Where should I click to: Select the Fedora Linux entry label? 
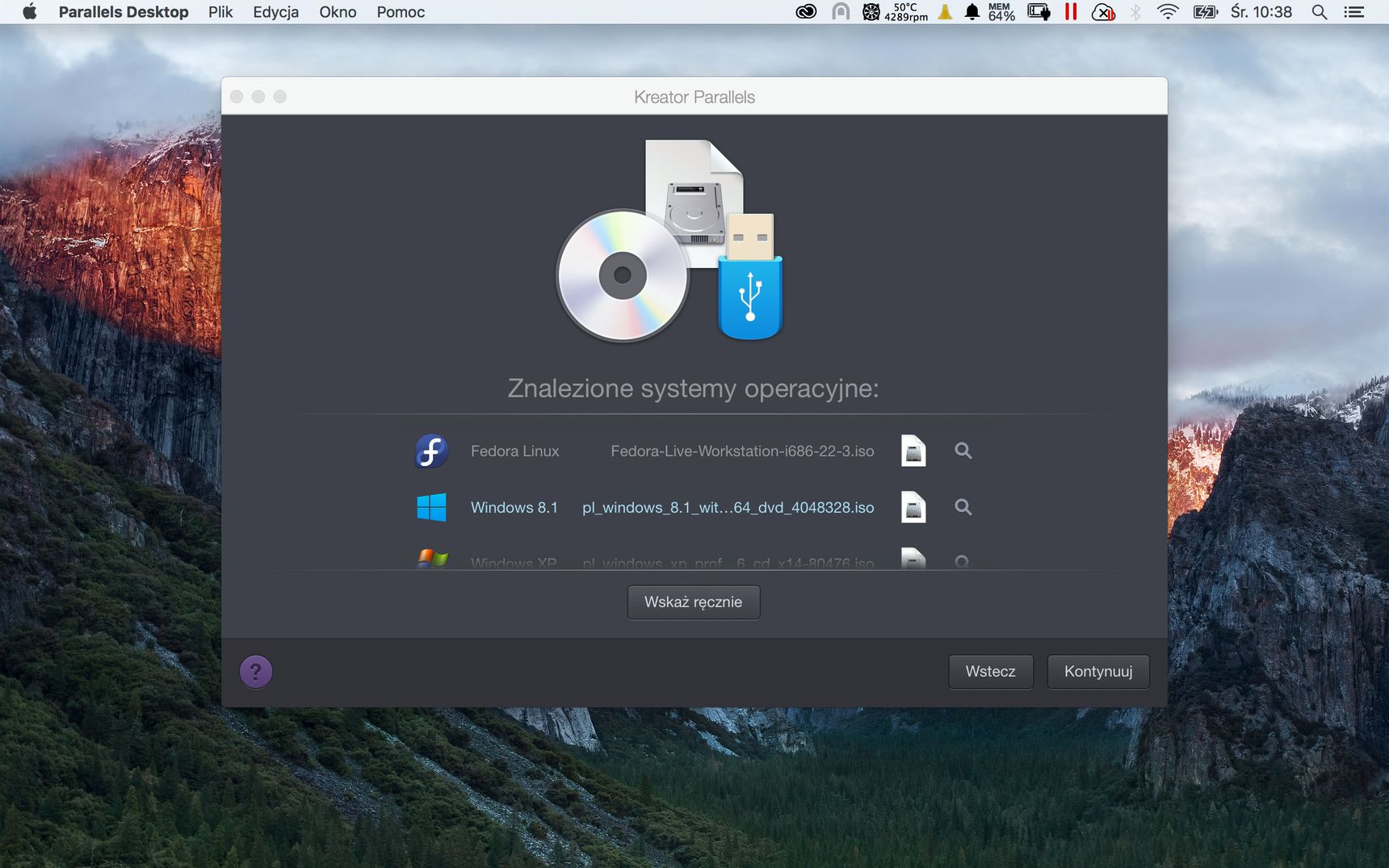[x=515, y=451]
